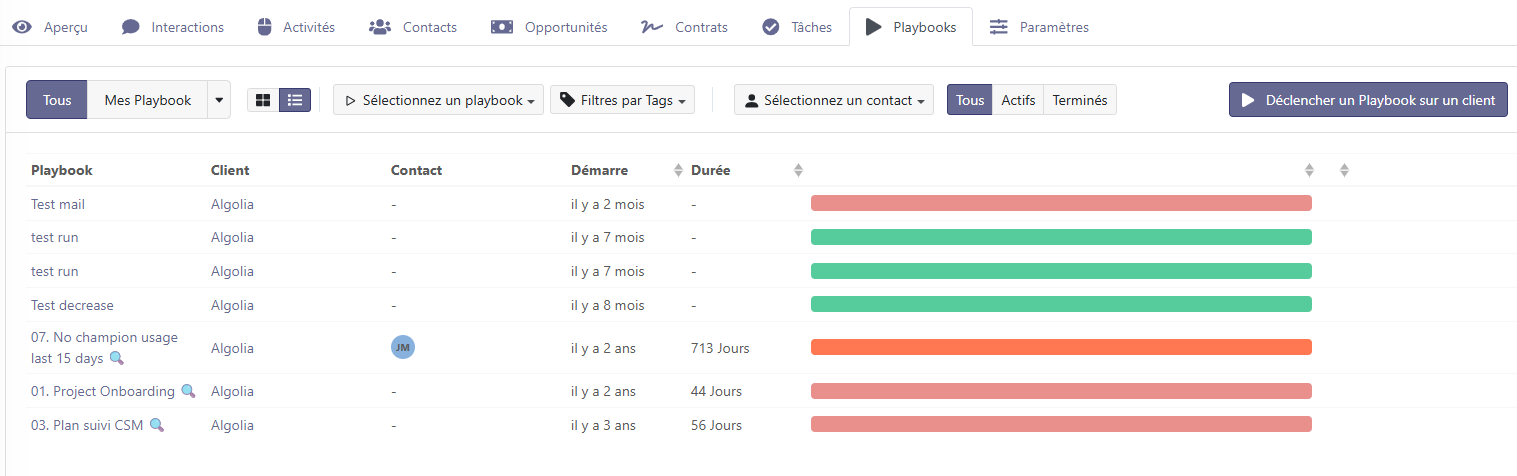Sort by Démarre column arrows

679,170
